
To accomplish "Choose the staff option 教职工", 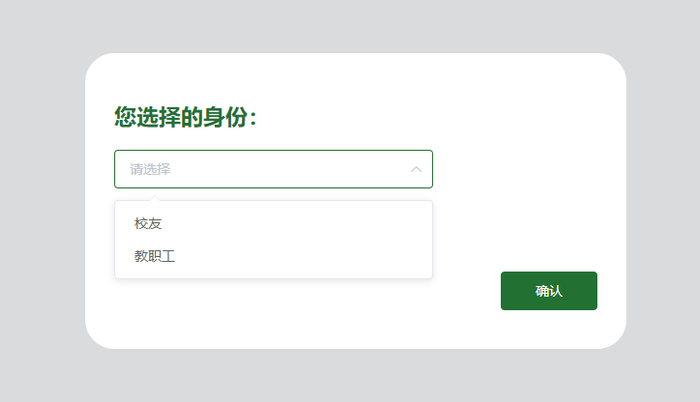I will pos(155,256).
